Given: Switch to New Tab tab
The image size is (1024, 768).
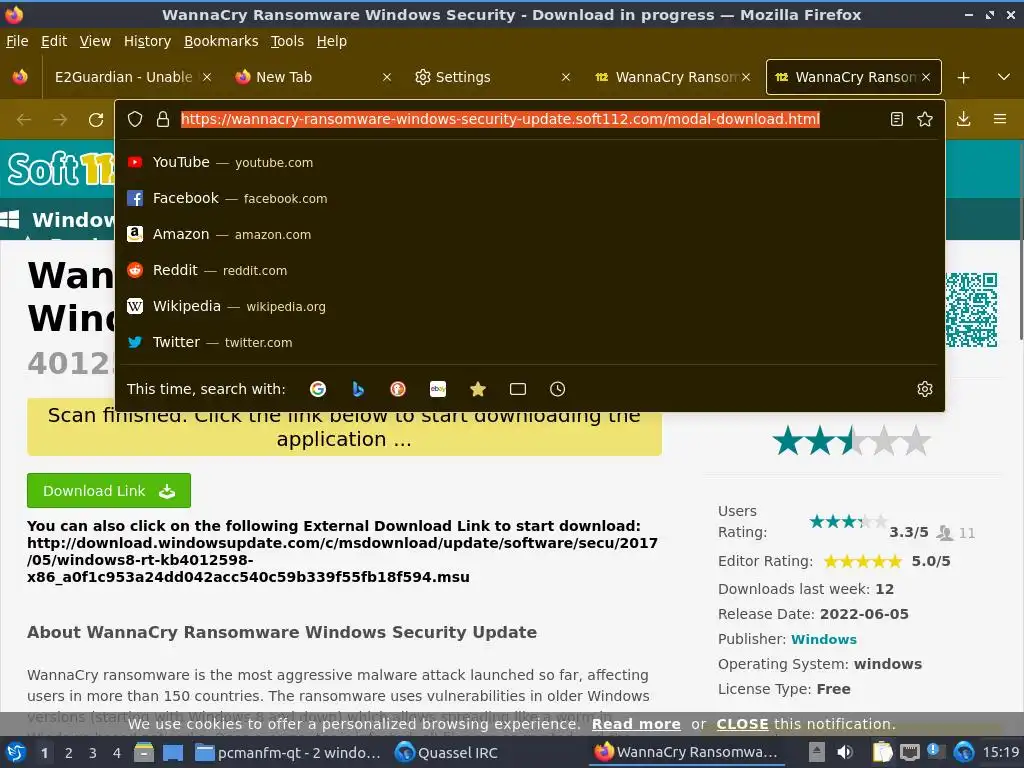Looking at the screenshot, I should 307,77.
